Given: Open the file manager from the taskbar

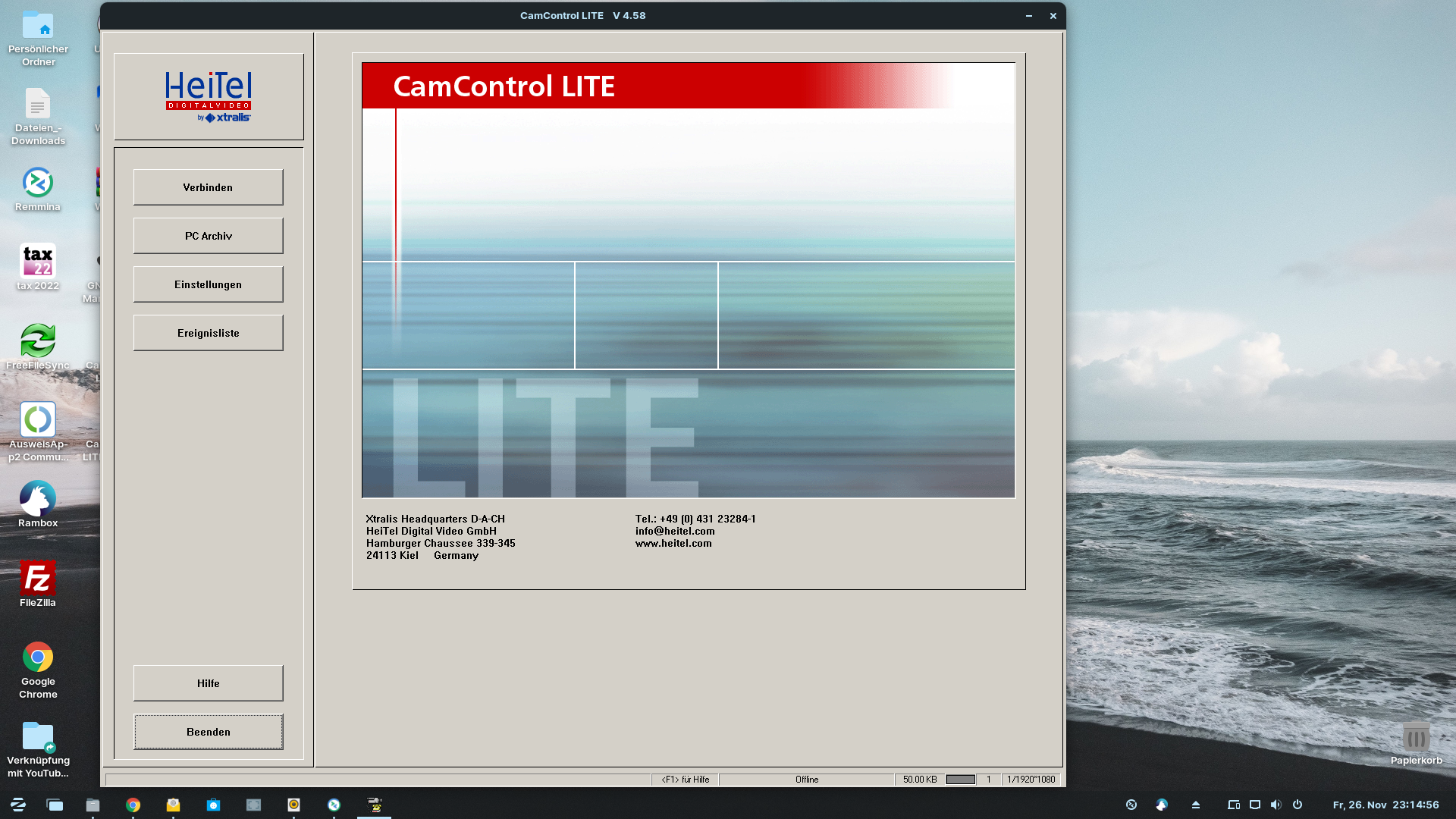Looking at the screenshot, I should coord(93,805).
